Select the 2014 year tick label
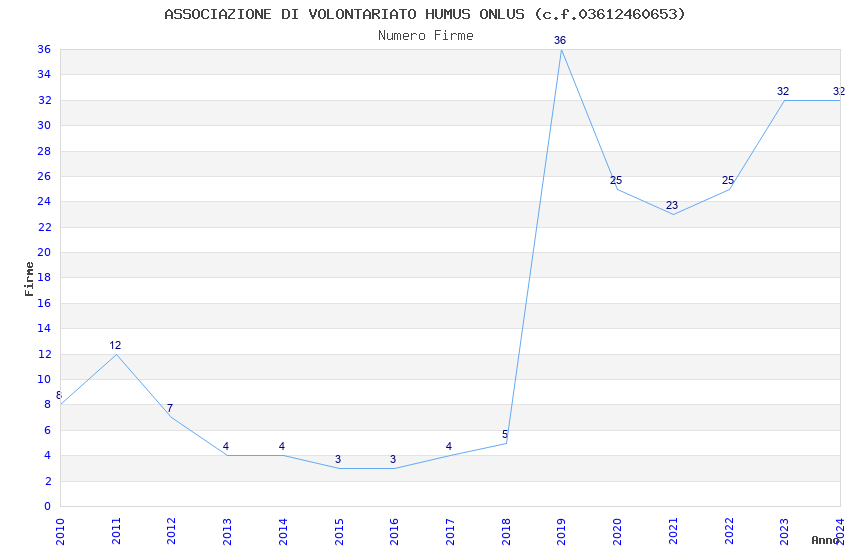The height and width of the screenshot is (550, 850). click(283, 532)
